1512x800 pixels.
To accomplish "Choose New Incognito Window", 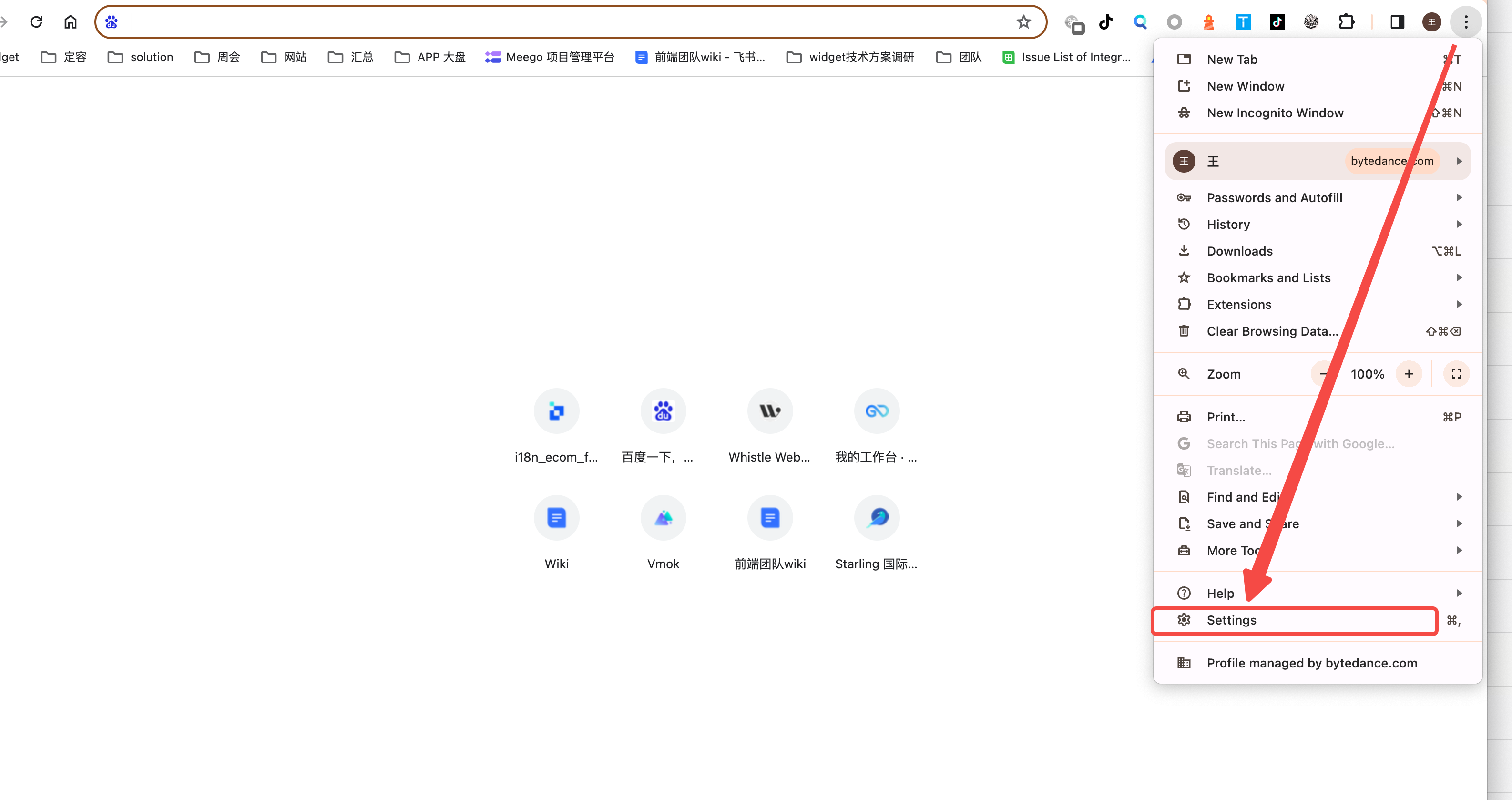I will [x=1275, y=113].
